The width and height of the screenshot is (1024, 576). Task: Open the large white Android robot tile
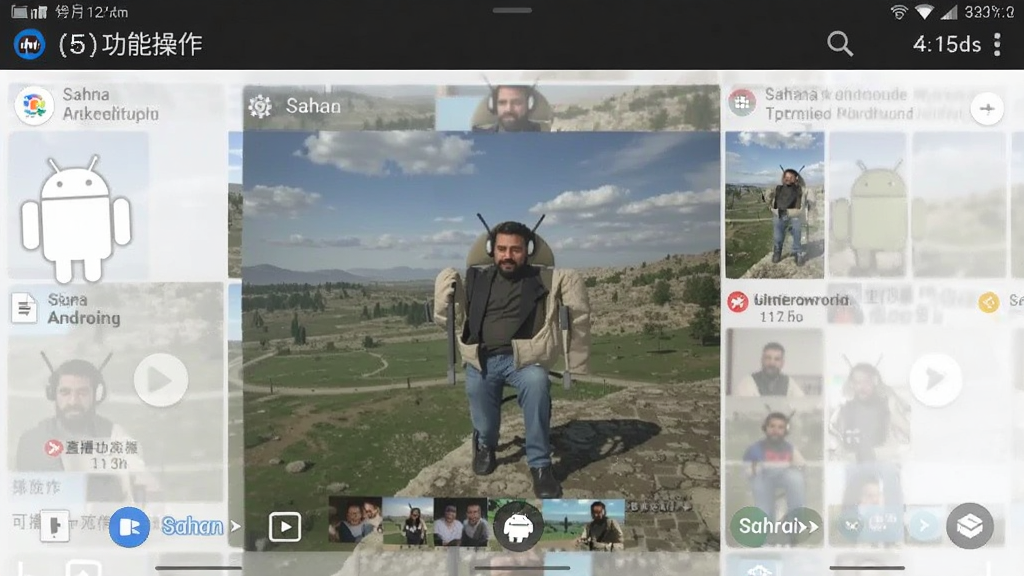tap(77, 208)
